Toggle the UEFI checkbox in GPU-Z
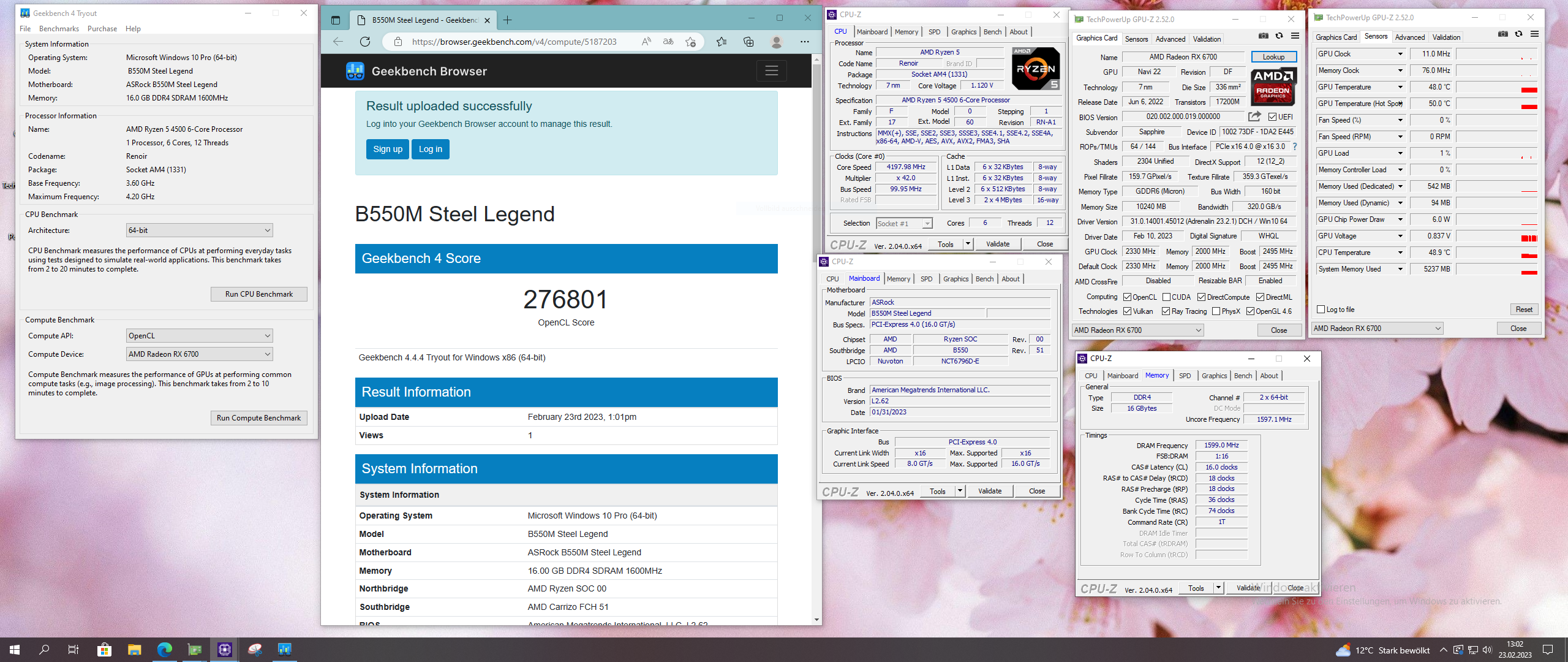 [1272, 116]
